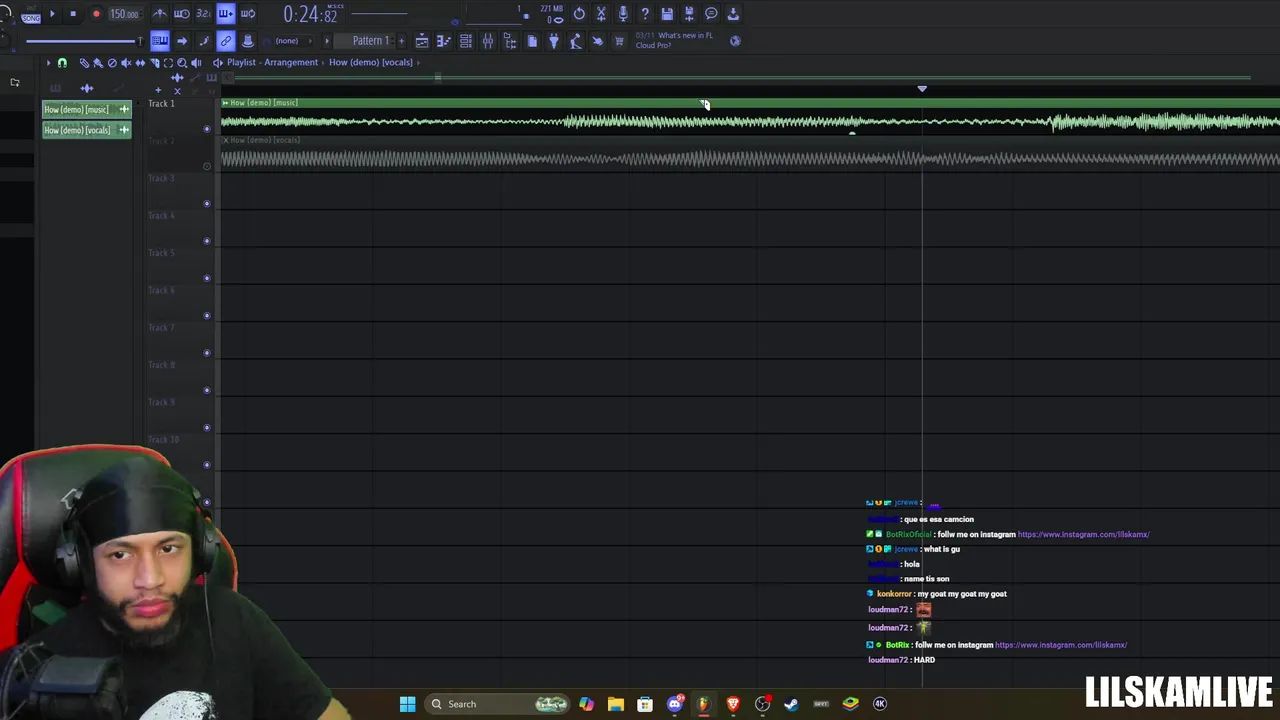Toggle the link/multilink controllers icon
Viewport: 1280px width, 720px height.
coord(226,41)
